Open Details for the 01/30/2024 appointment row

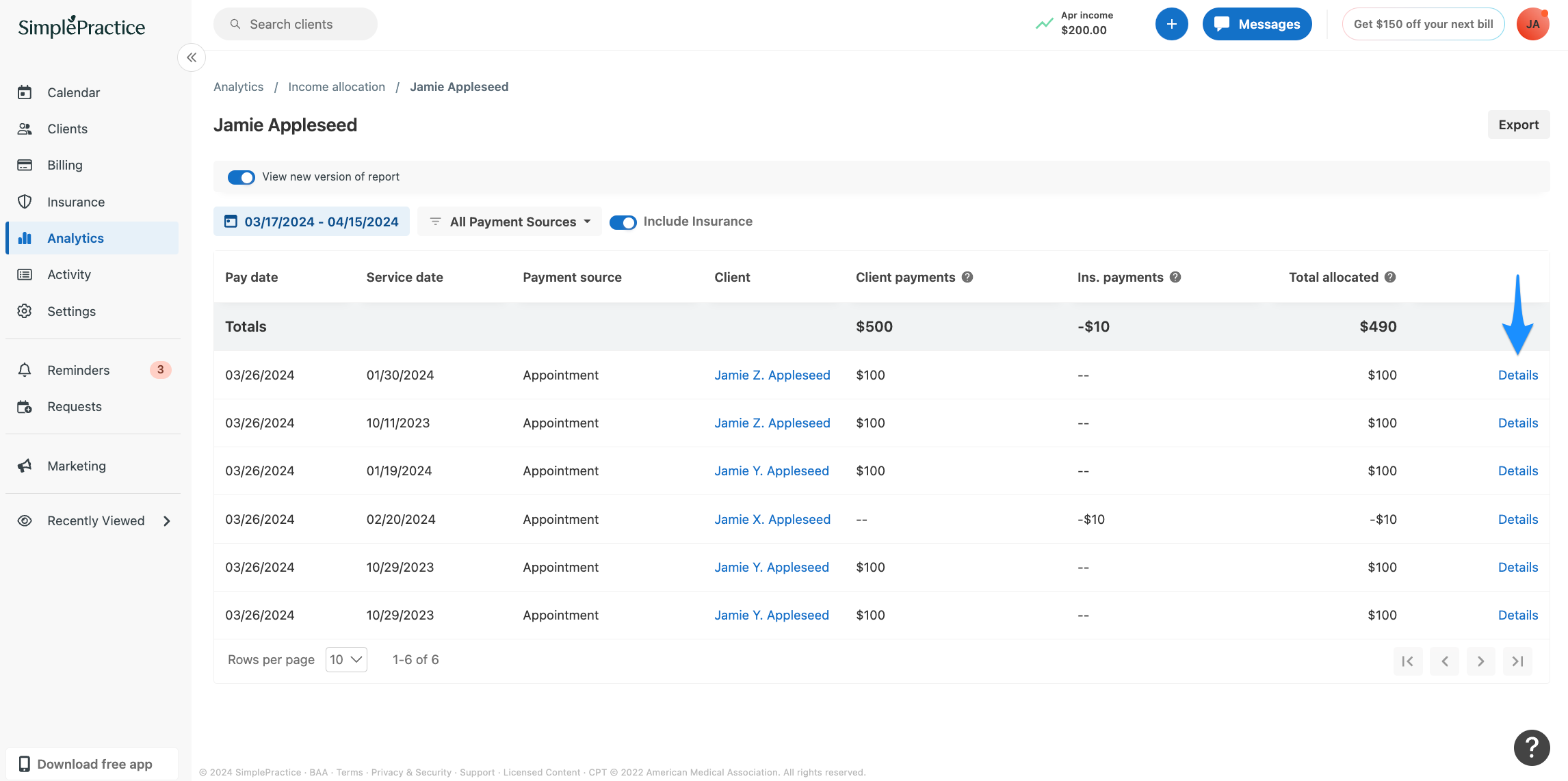pos(1518,375)
